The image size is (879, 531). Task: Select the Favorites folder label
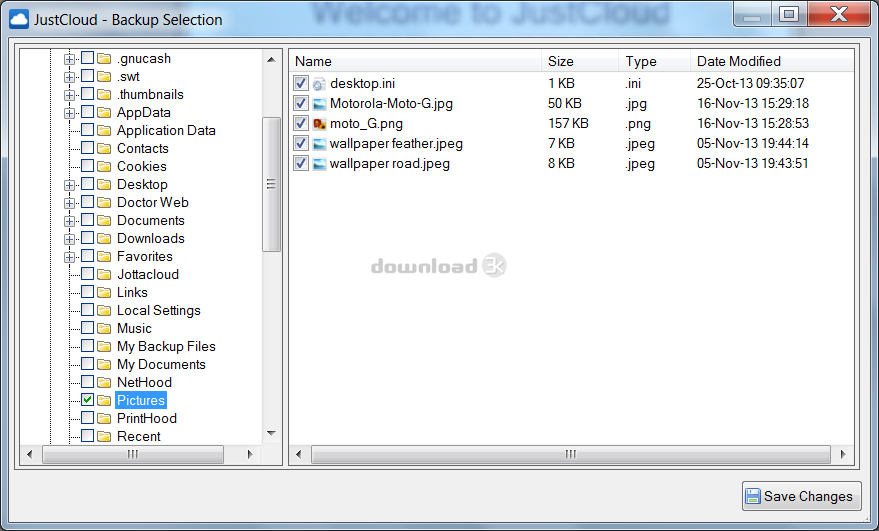(x=145, y=256)
